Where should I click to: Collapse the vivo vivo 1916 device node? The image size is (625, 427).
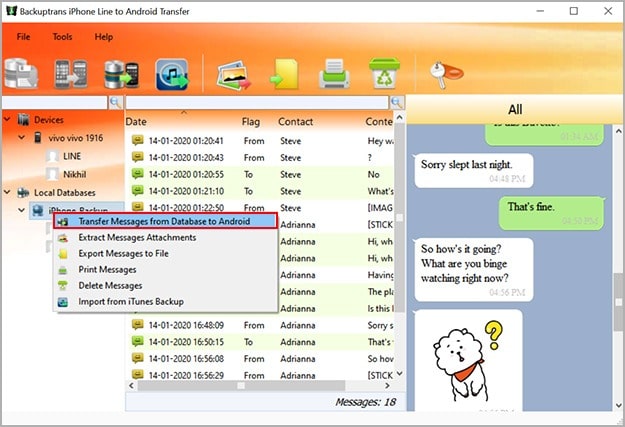24,138
